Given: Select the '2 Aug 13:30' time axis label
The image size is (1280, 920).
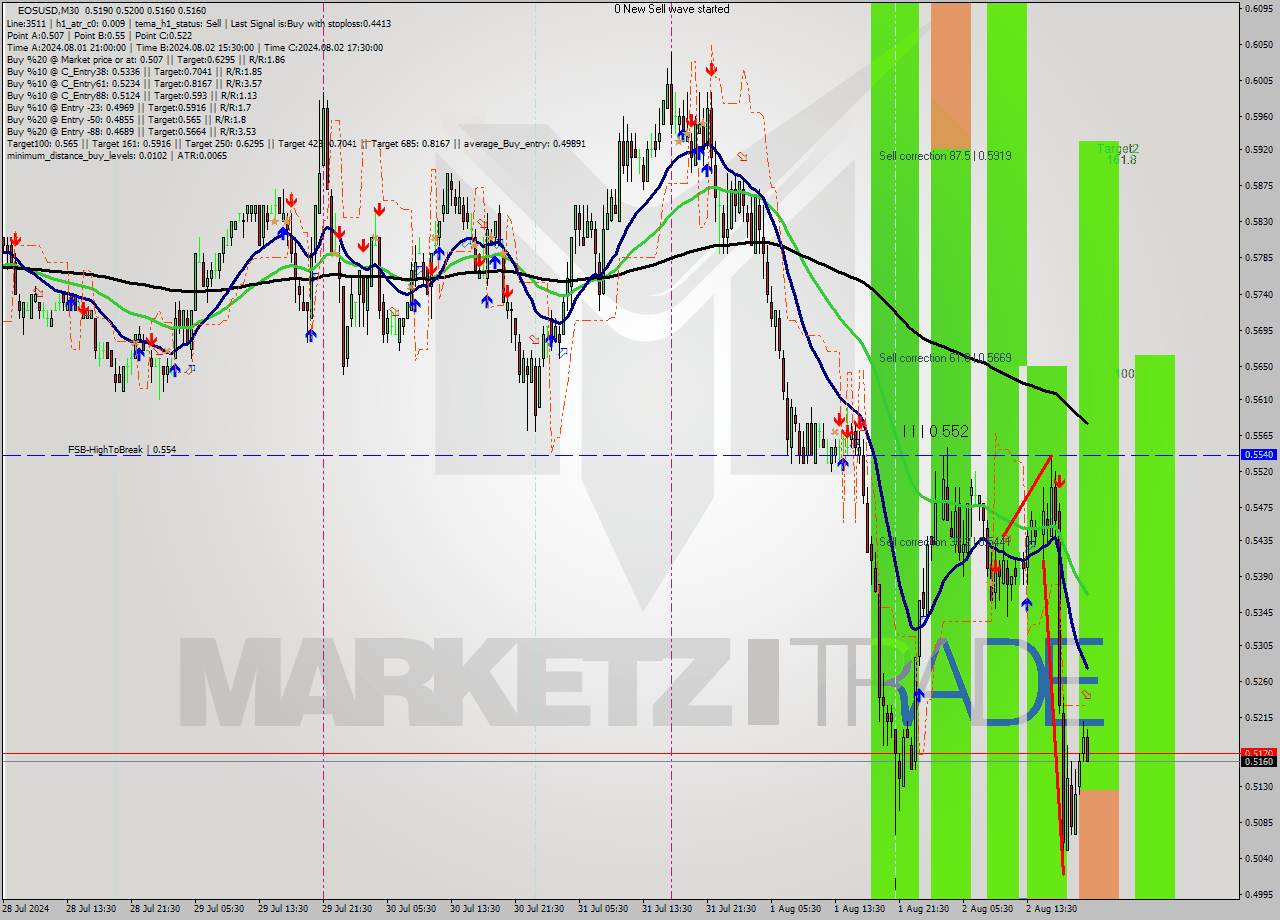Looking at the screenshot, I should (1051, 909).
